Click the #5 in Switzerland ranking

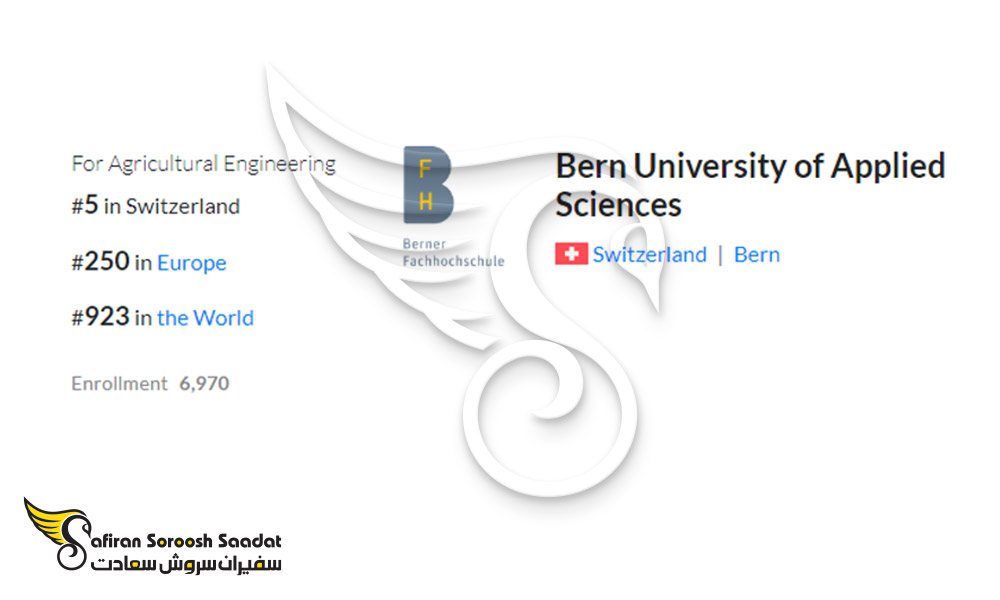pos(156,206)
